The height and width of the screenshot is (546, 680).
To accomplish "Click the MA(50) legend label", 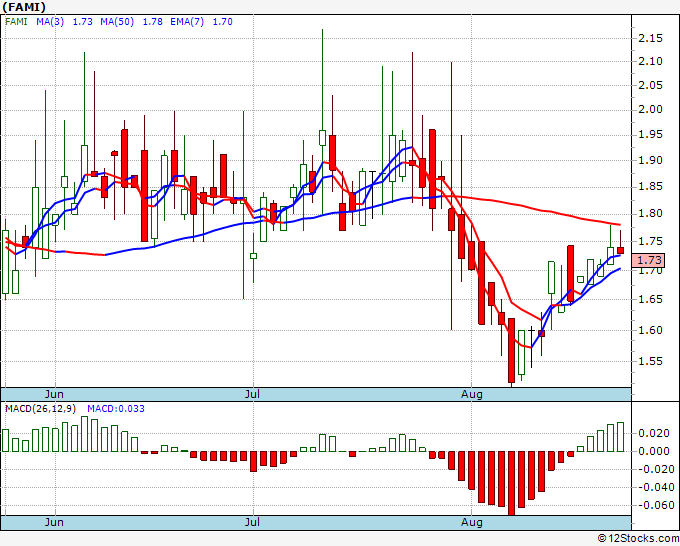I will 117,22.
